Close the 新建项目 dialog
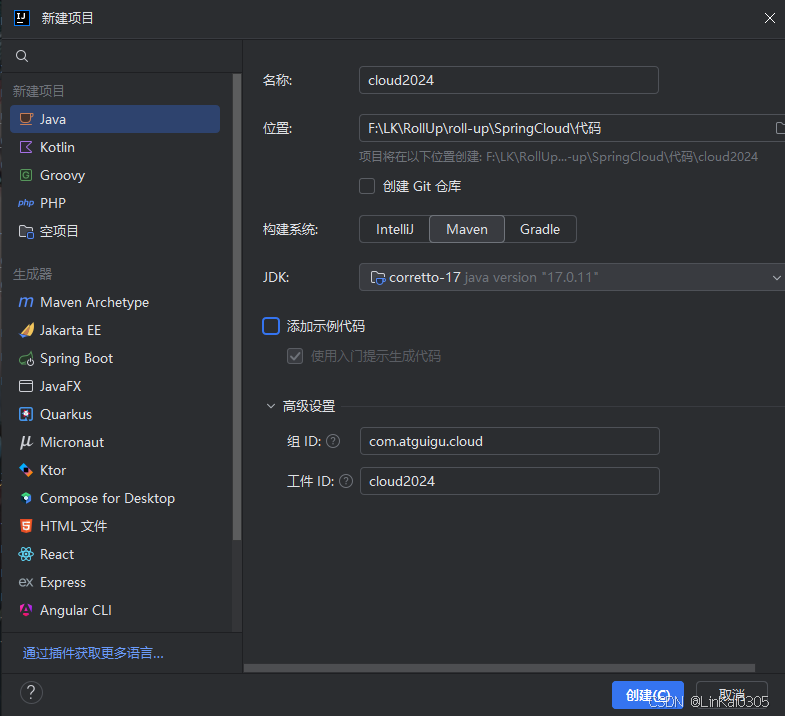 769,19
